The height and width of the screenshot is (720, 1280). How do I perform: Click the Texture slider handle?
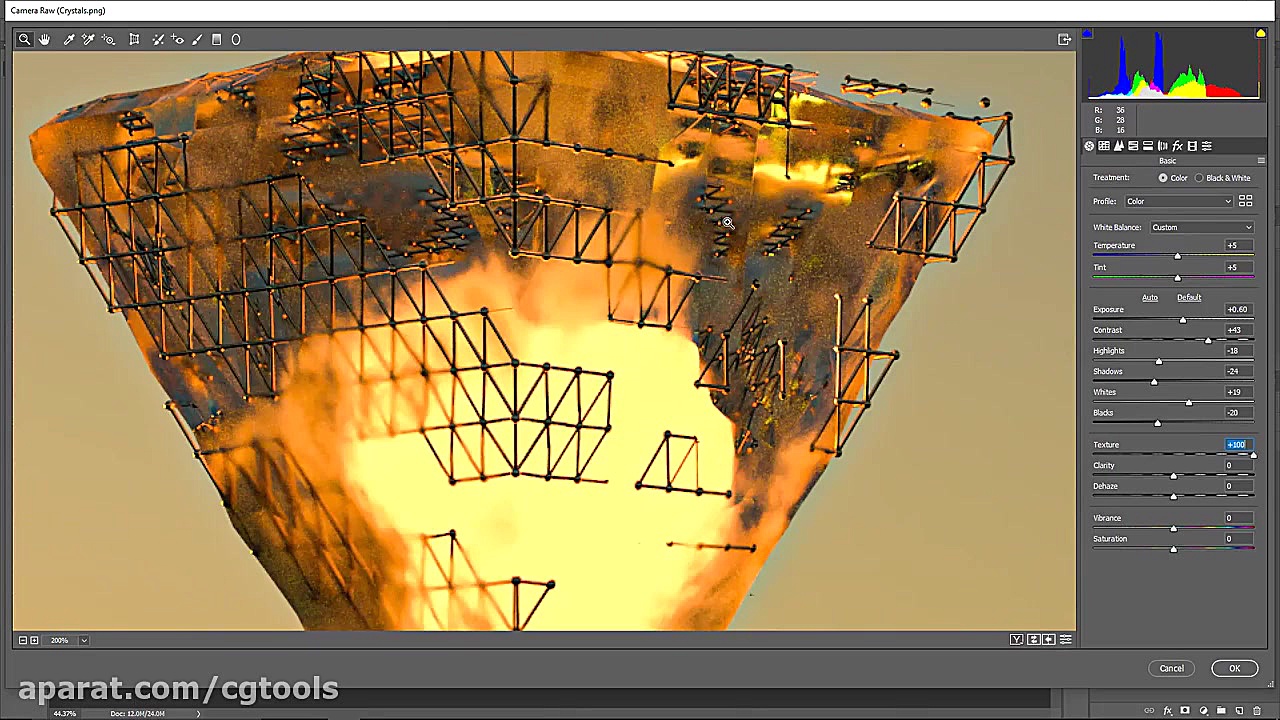1253,456
